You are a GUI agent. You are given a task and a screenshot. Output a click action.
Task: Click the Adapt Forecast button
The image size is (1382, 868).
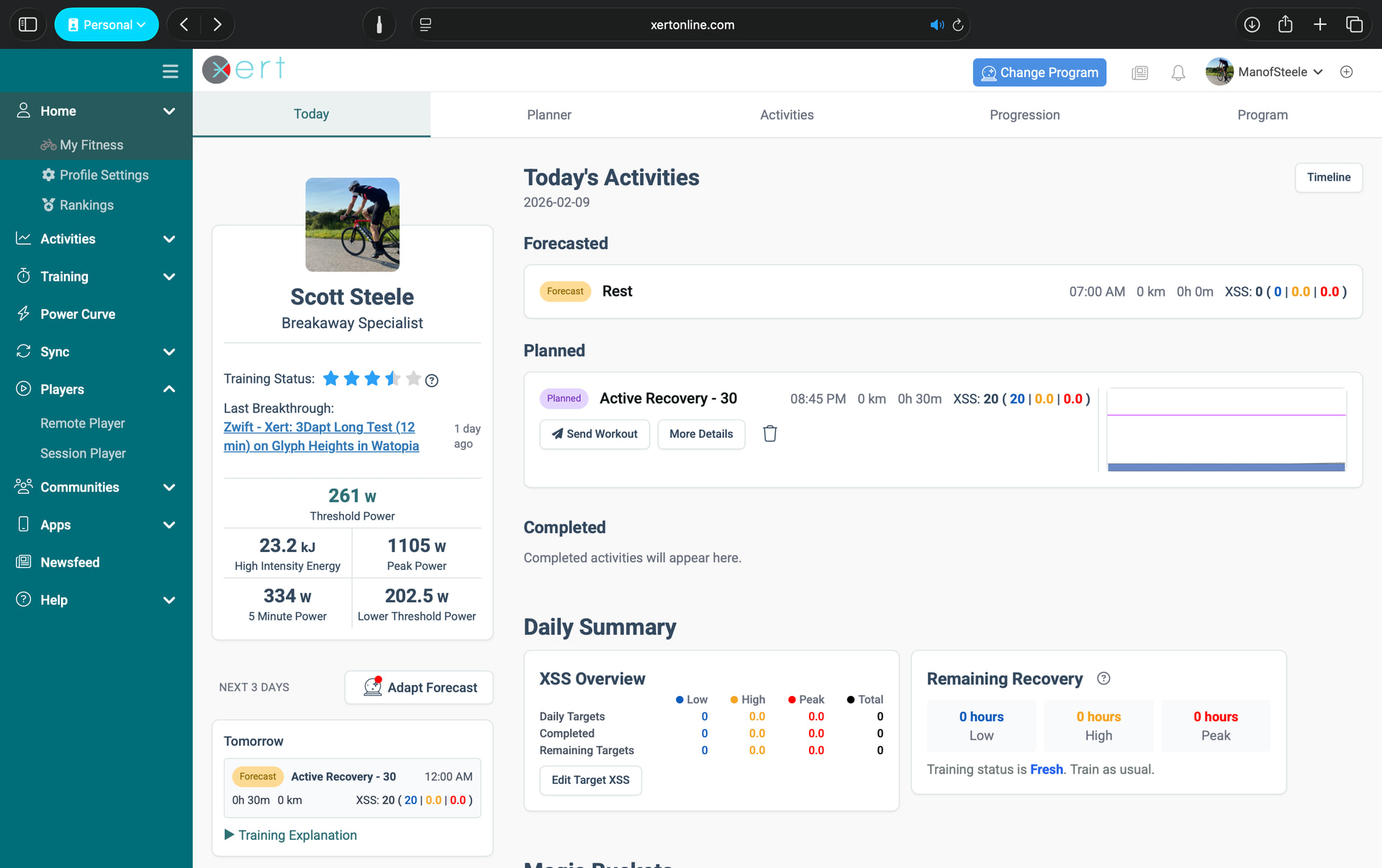point(419,687)
